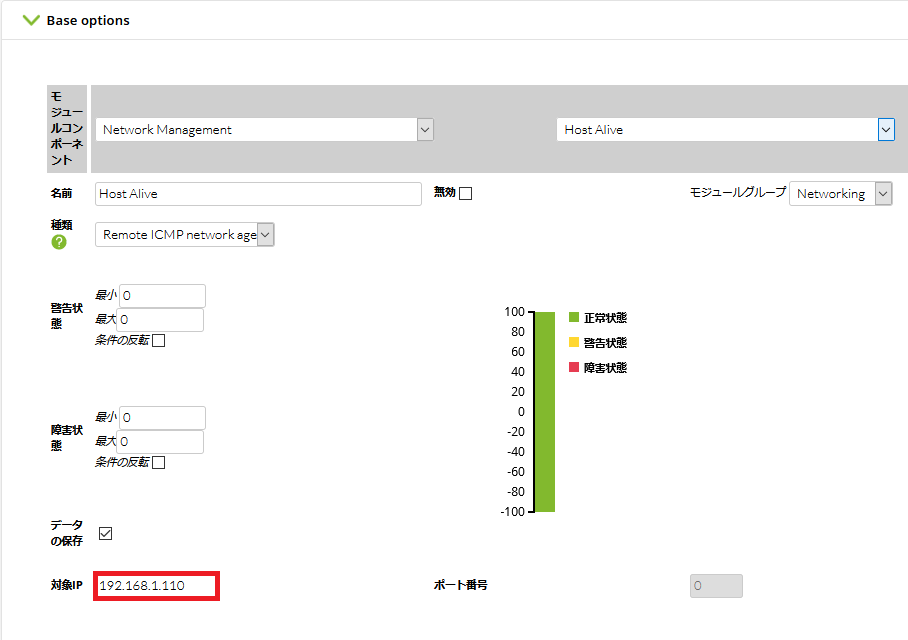Toggle the 無効 disabled checkbox
This screenshot has height=640, width=908.
(x=466, y=193)
